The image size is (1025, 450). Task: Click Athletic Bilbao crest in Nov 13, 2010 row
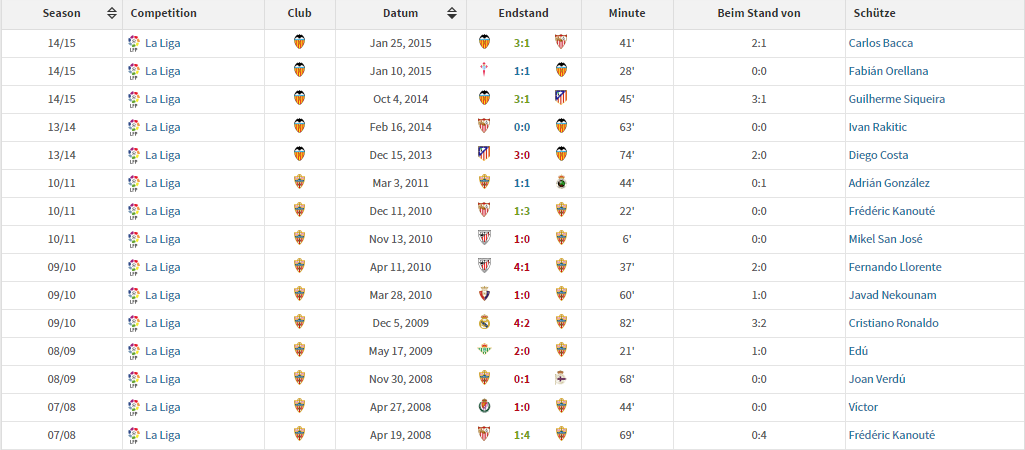coord(485,239)
